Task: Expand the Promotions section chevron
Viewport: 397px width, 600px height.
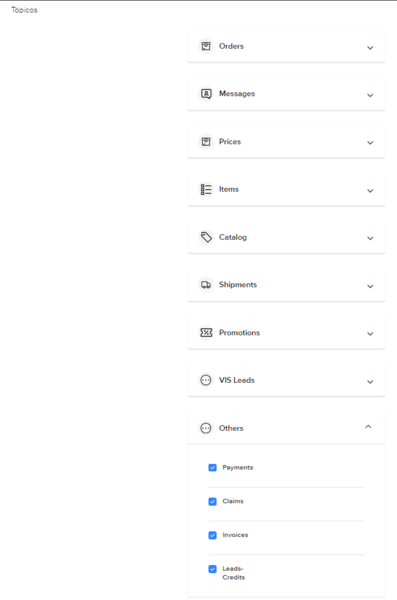Action: (x=370, y=334)
